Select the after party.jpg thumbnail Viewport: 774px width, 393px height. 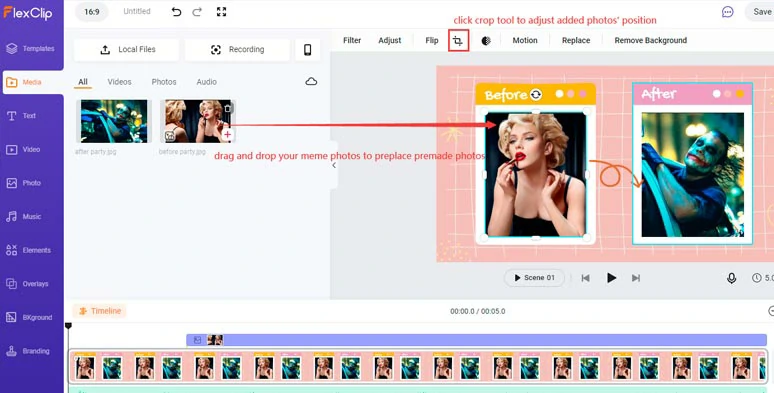(x=114, y=121)
